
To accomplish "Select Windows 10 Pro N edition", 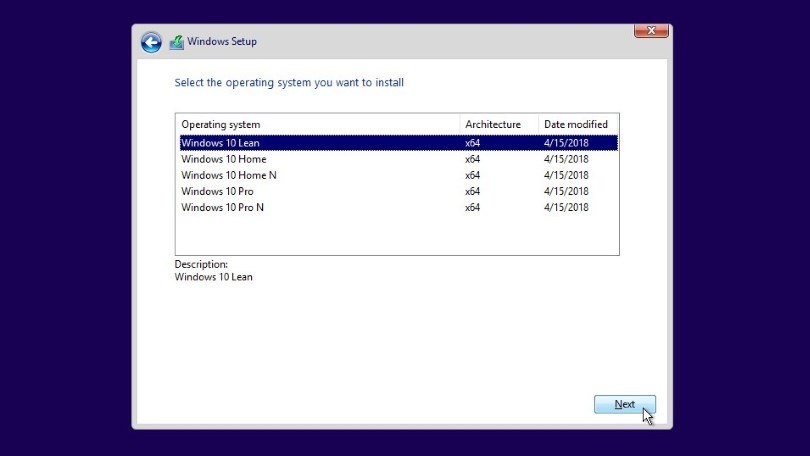I will (x=222, y=207).
